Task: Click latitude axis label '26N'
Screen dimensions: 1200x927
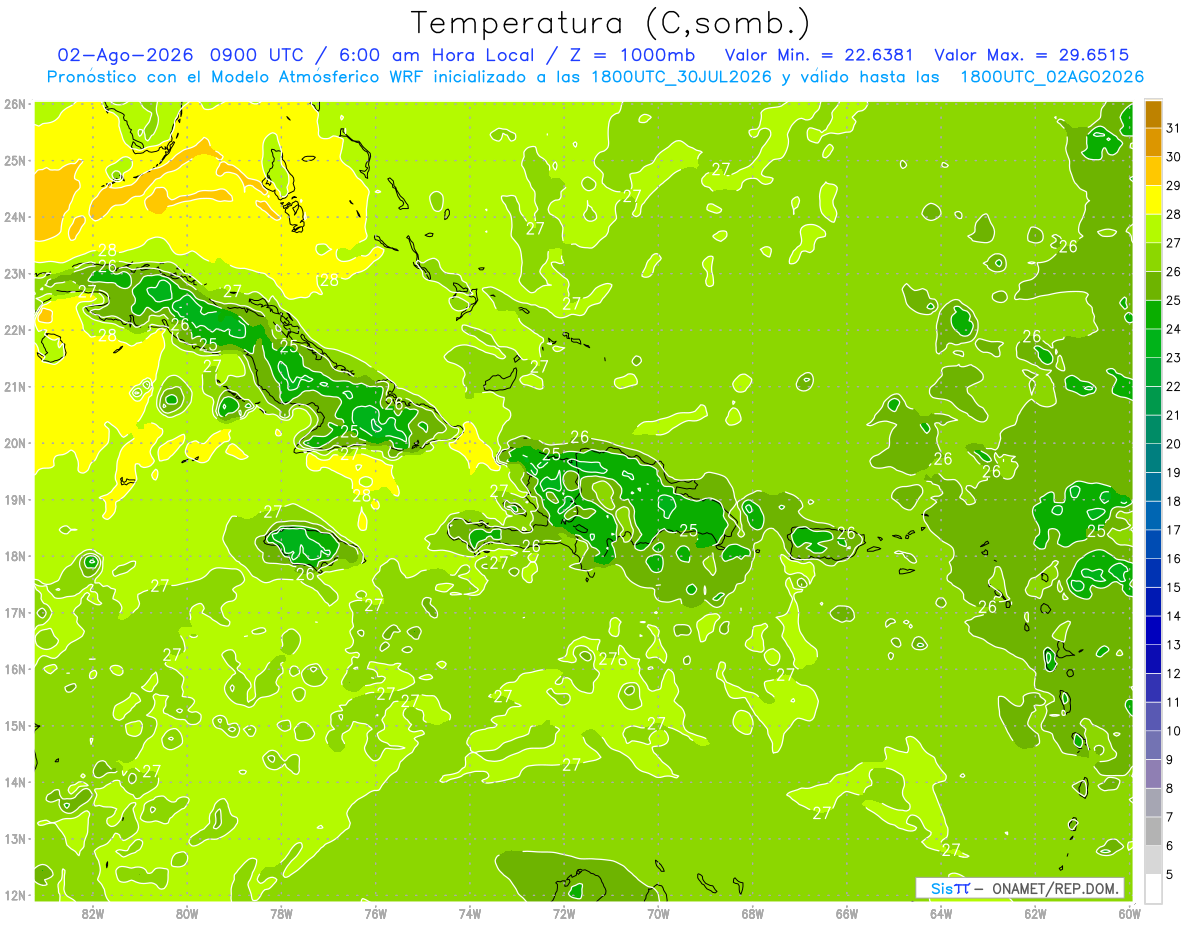Action: tap(15, 104)
